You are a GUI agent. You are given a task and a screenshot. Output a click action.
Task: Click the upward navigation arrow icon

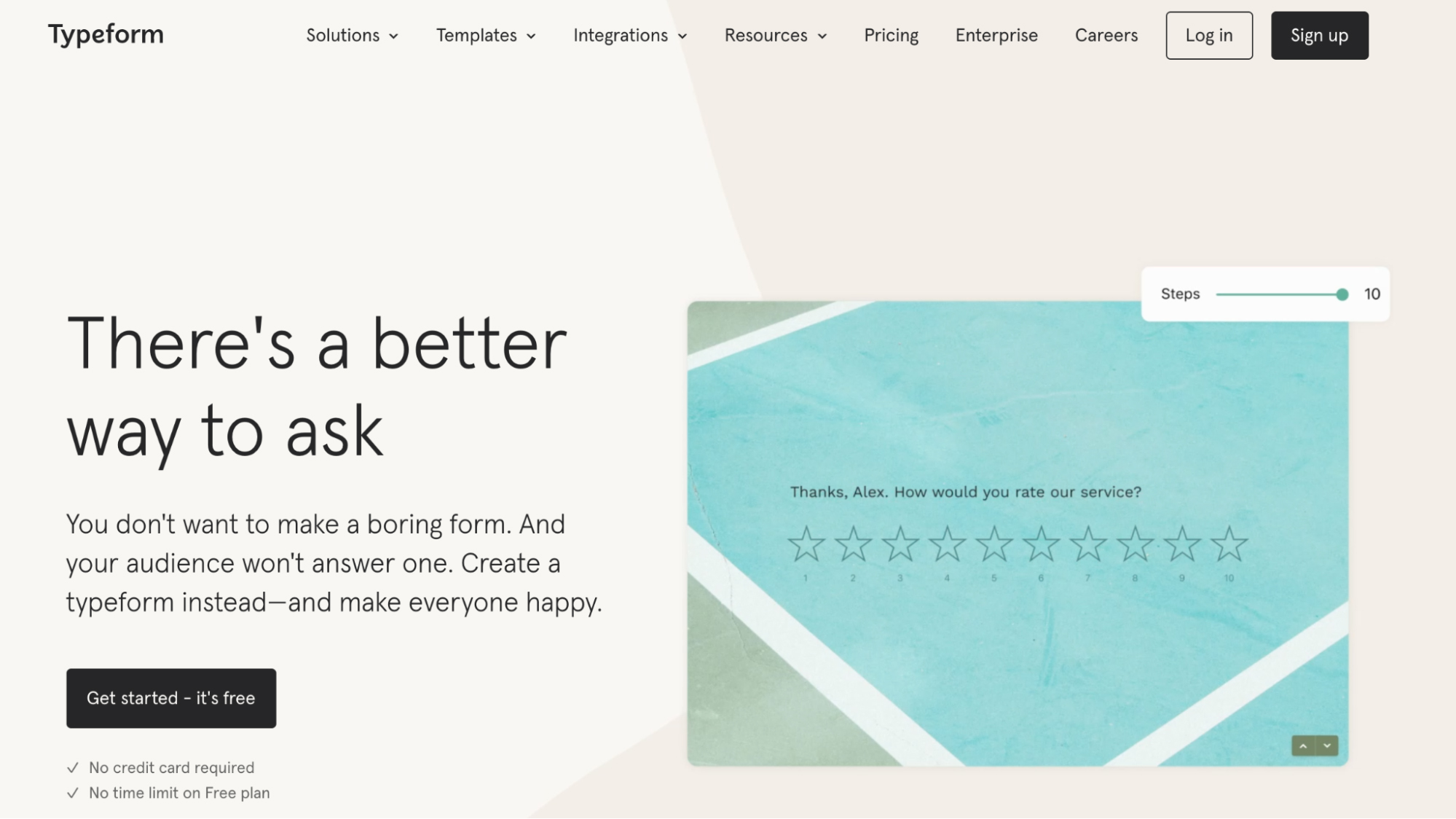coord(1303,746)
